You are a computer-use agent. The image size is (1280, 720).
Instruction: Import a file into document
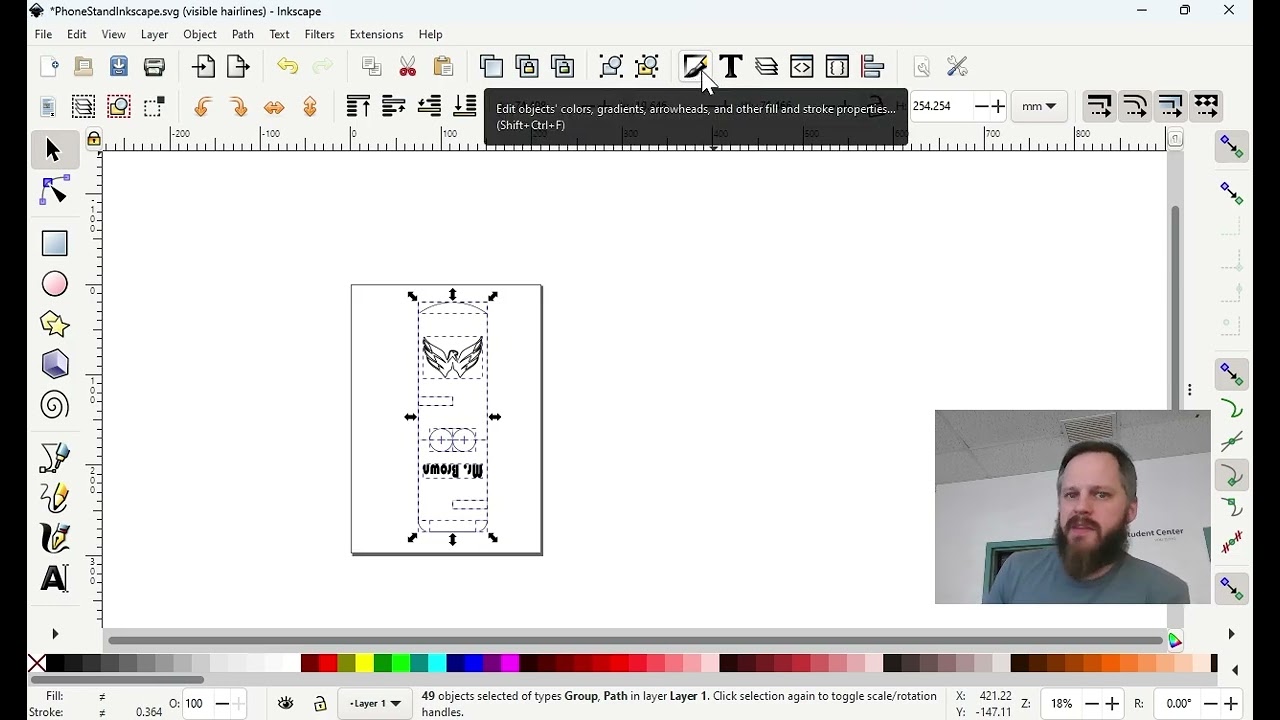pos(203,67)
